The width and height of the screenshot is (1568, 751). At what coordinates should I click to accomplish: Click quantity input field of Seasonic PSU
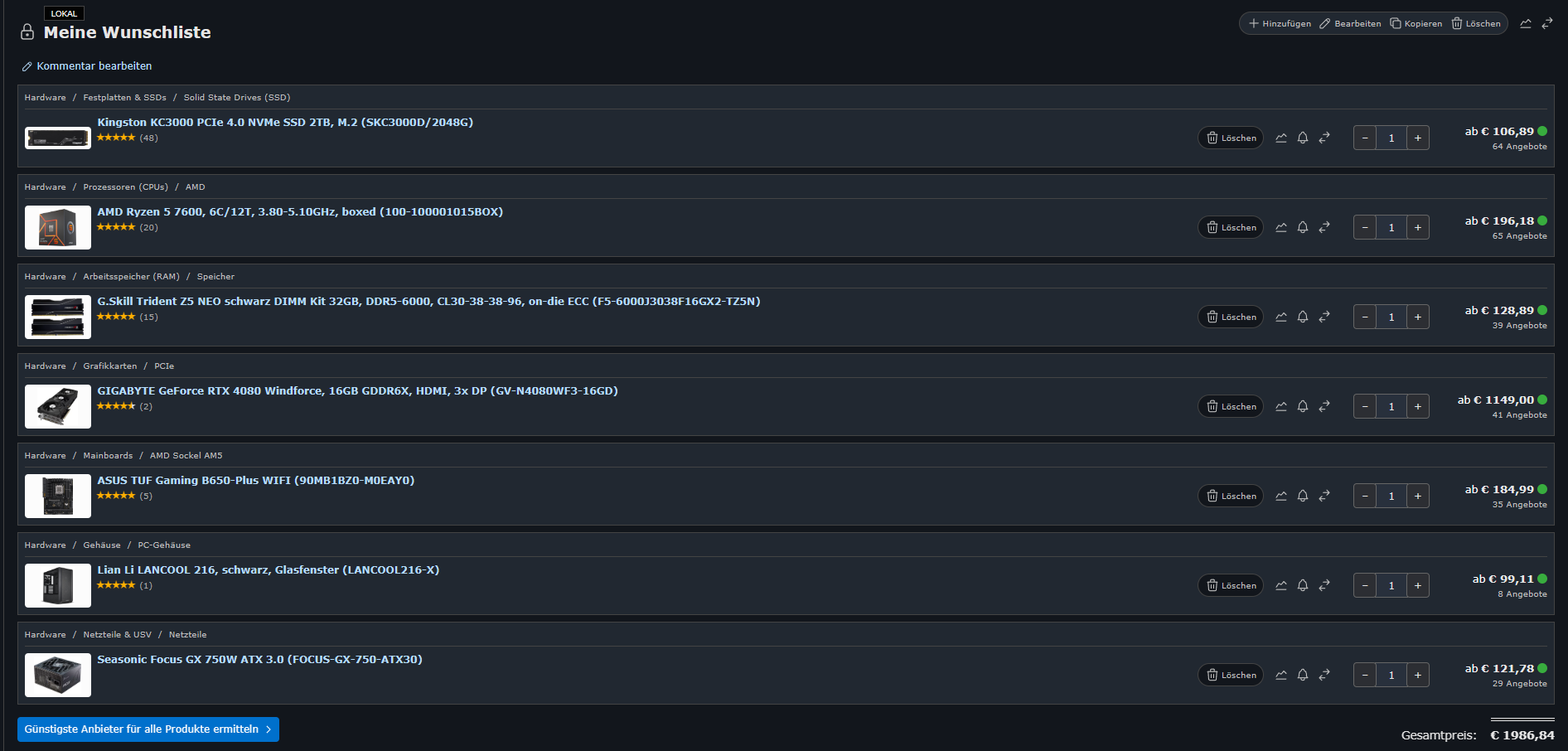[1391, 675]
